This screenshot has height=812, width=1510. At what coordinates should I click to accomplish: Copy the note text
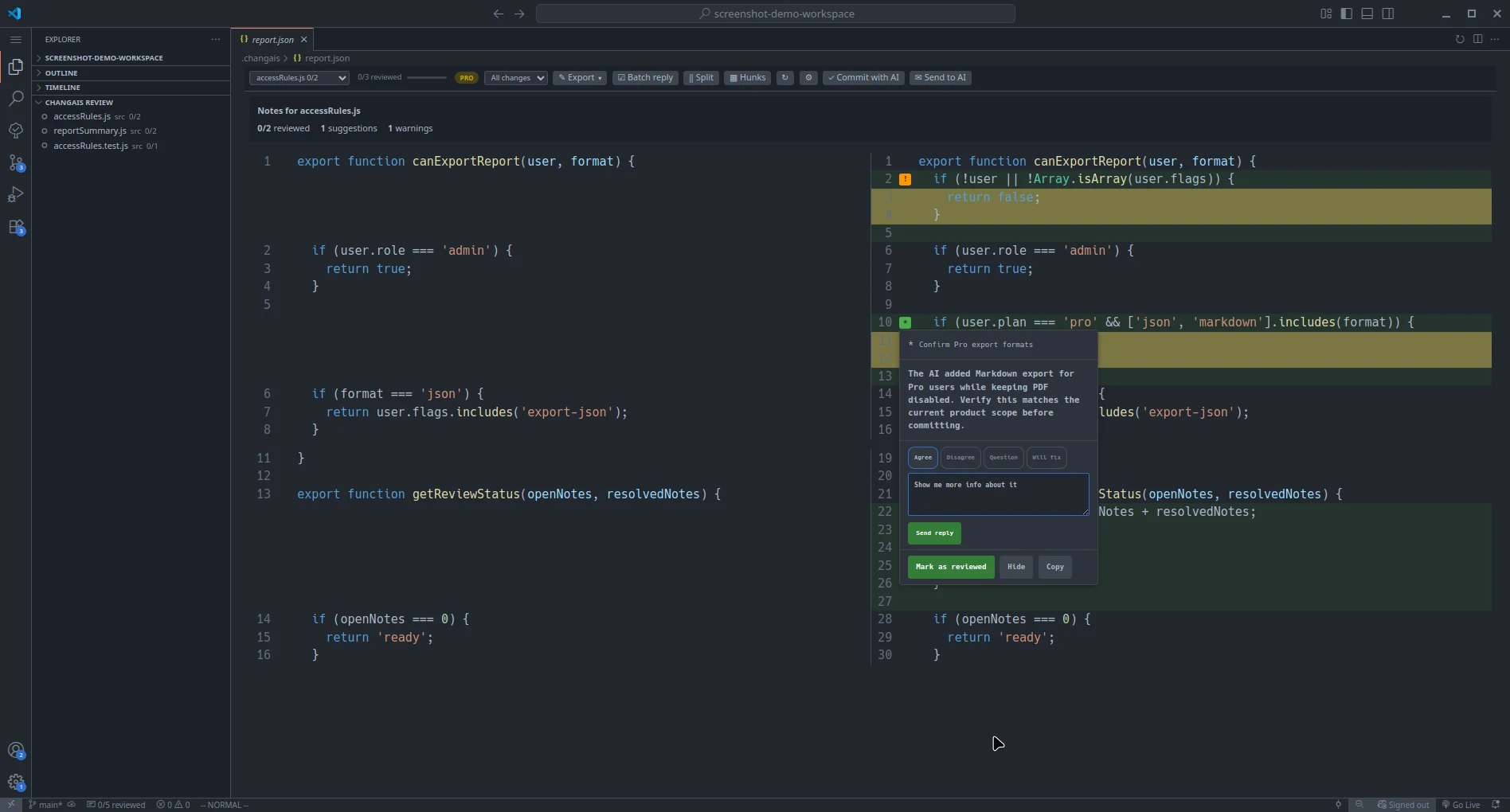coord(1055,567)
